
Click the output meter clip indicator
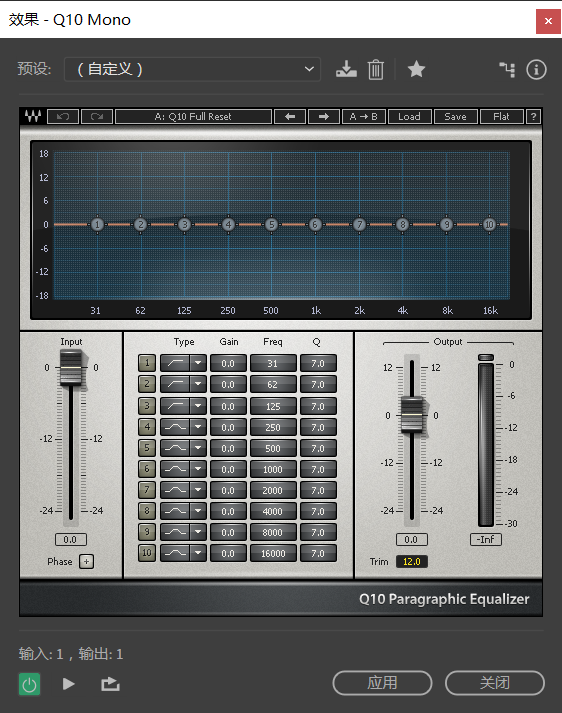click(x=486, y=357)
